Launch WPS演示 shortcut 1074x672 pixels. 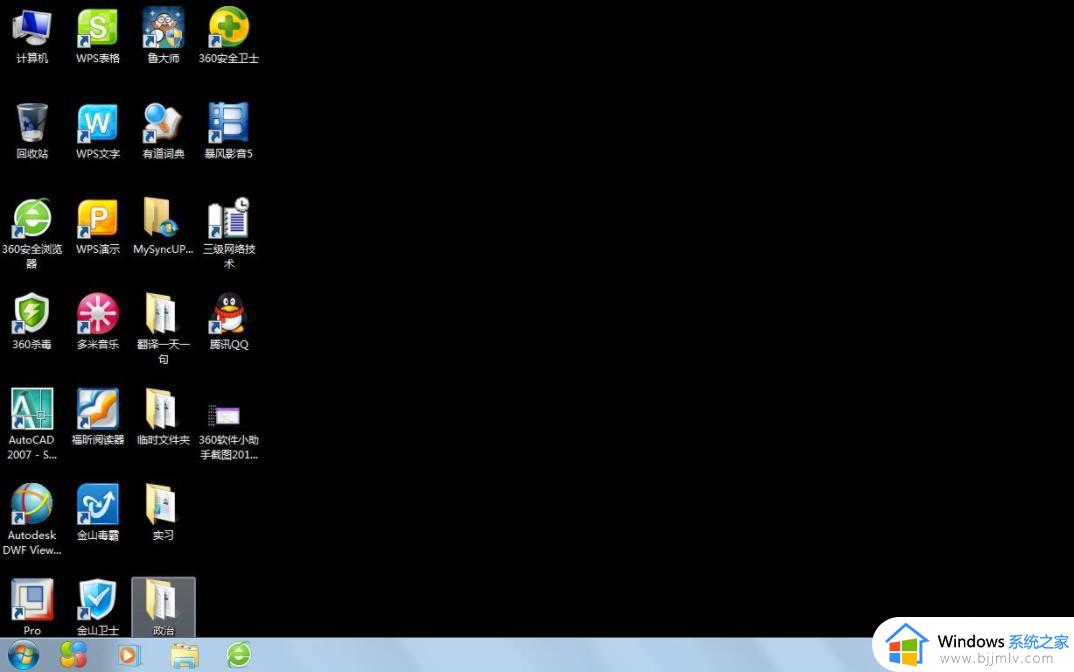point(97,226)
